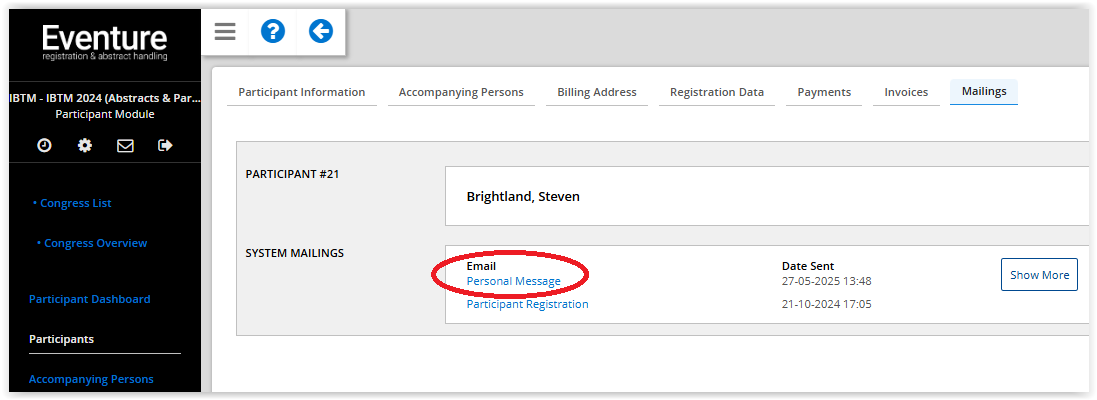Click the logout icon in sidebar
The height and width of the screenshot is (400, 1097).
click(x=165, y=145)
